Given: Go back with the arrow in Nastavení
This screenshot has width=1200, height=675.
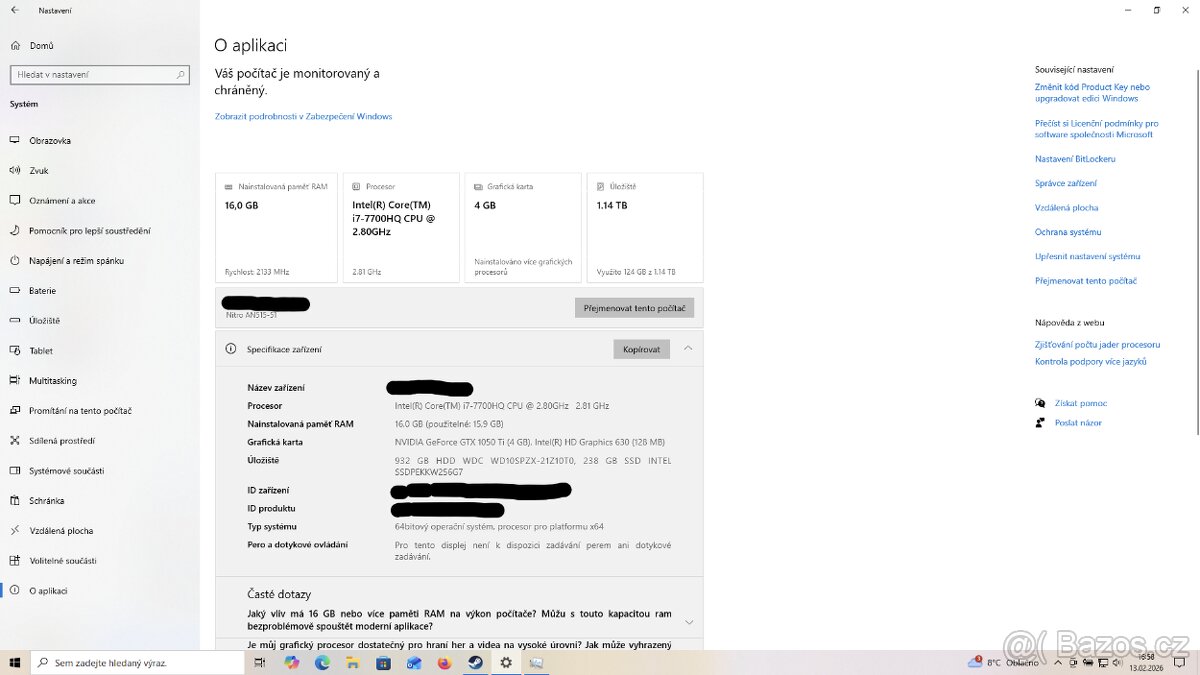Looking at the screenshot, I should tap(15, 10).
